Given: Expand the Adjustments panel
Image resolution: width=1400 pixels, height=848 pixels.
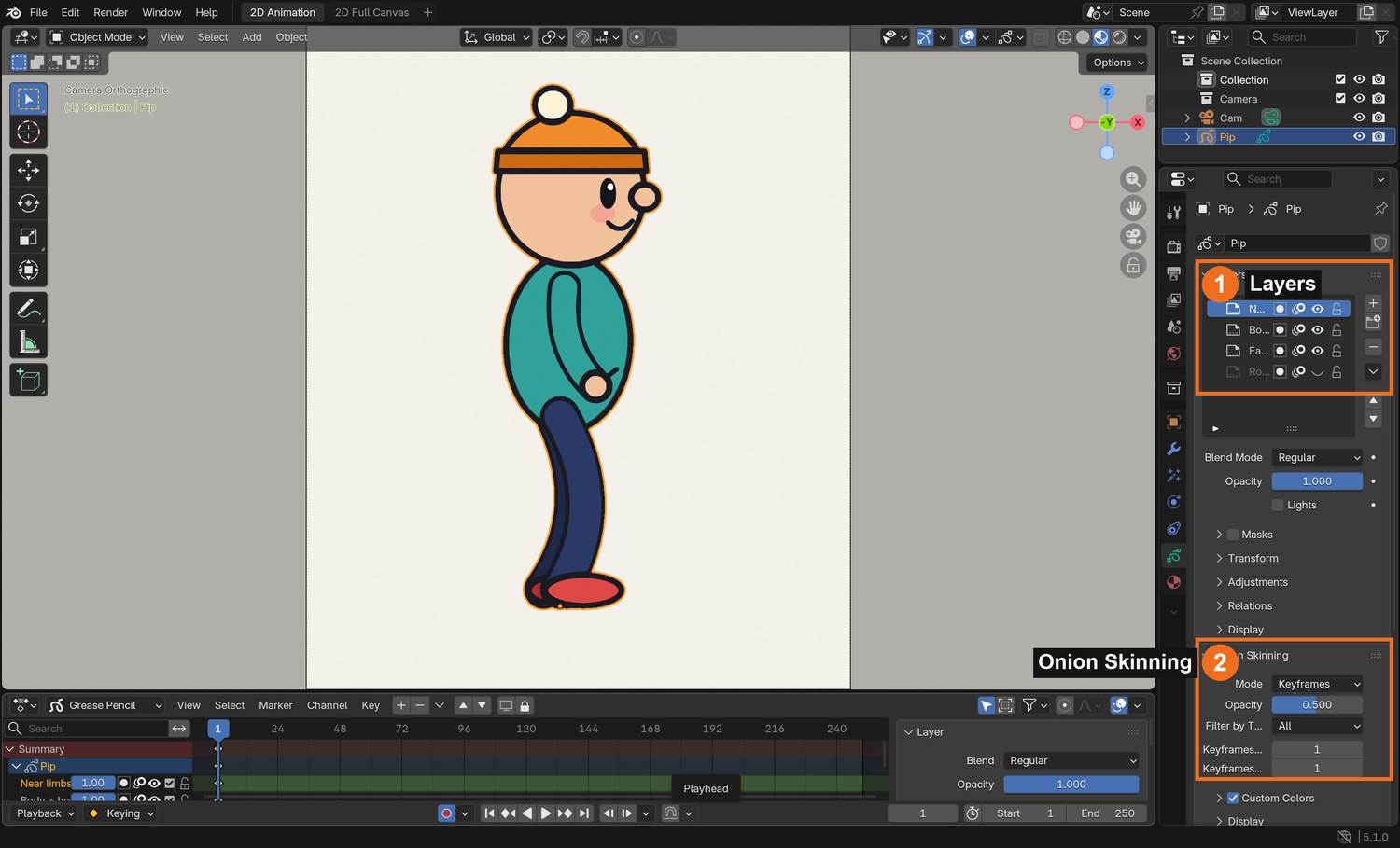Looking at the screenshot, I should [1257, 582].
